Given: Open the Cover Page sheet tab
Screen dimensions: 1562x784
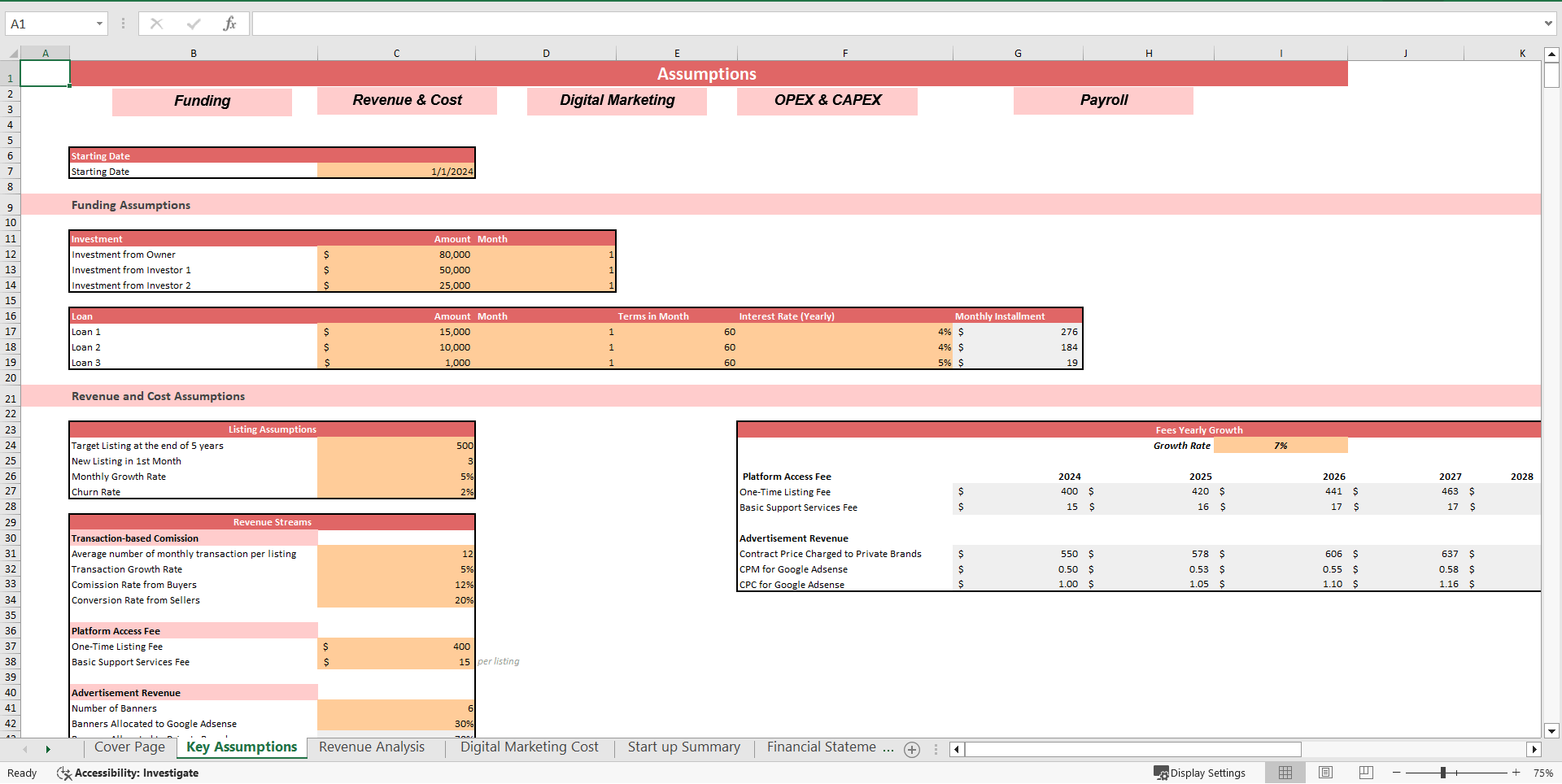Looking at the screenshot, I should click(x=129, y=747).
